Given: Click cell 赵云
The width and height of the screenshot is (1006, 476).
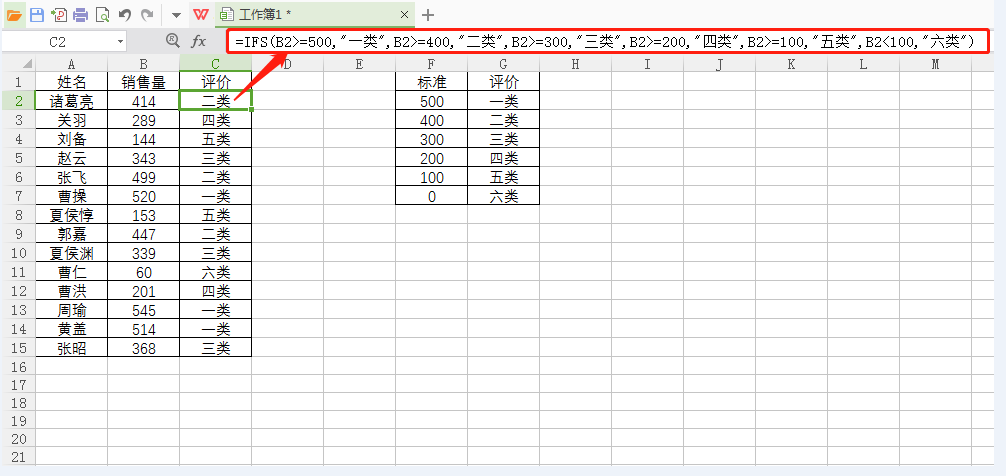Looking at the screenshot, I should point(71,158).
